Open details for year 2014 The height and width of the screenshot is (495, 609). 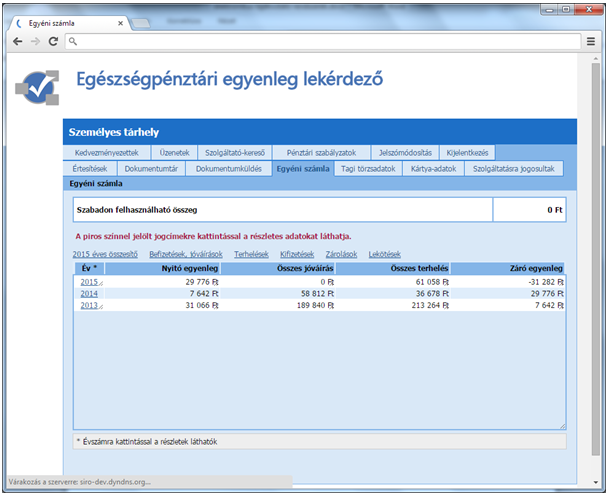click(x=89, y=294)
